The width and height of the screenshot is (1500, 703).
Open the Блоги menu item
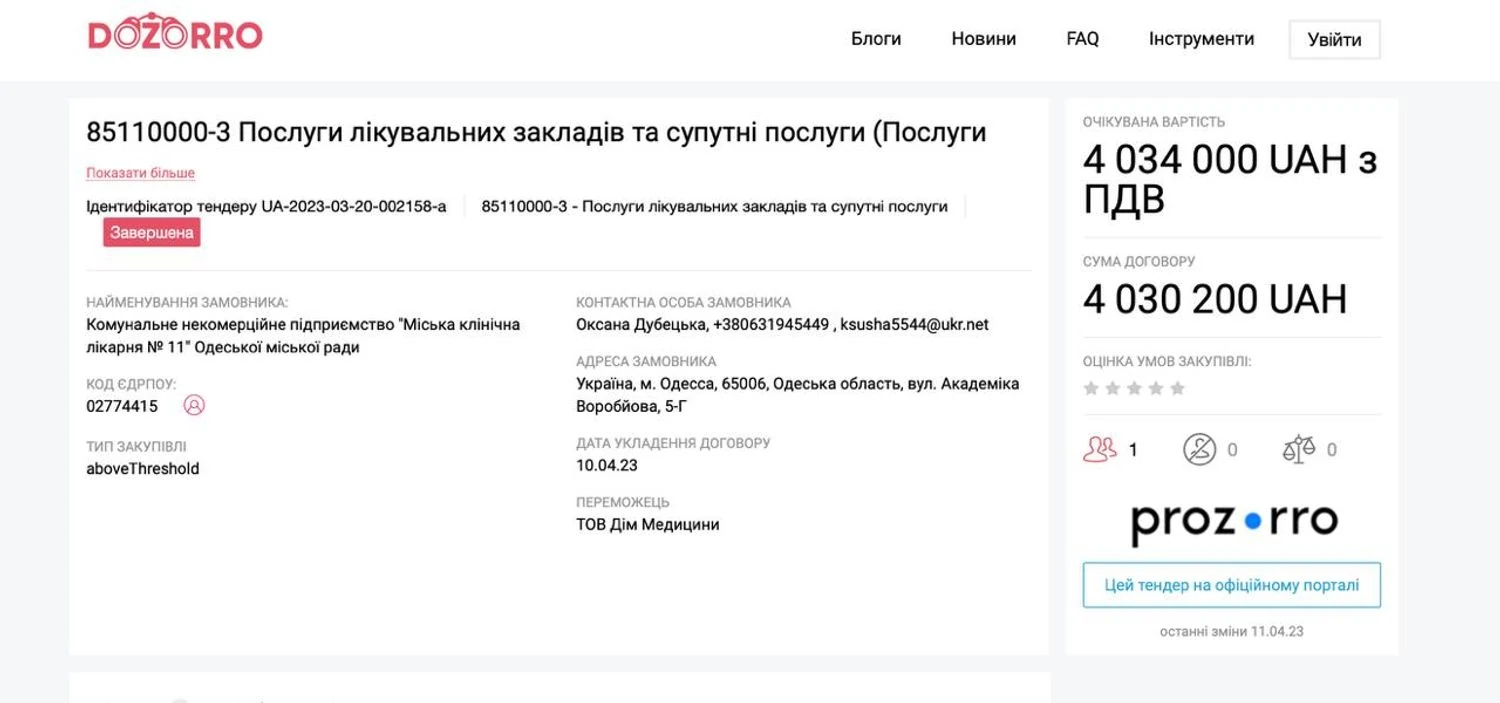(876, 39)
